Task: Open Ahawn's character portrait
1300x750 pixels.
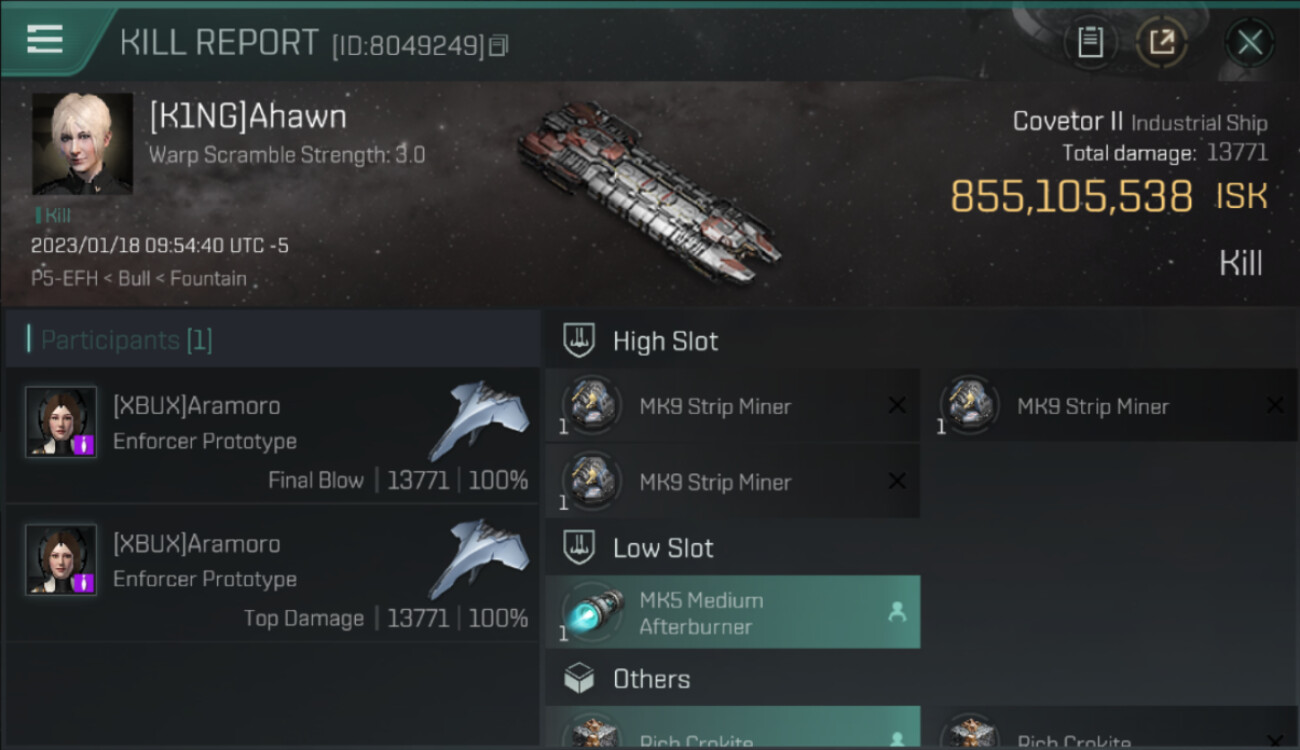Action: coord(82,144)
